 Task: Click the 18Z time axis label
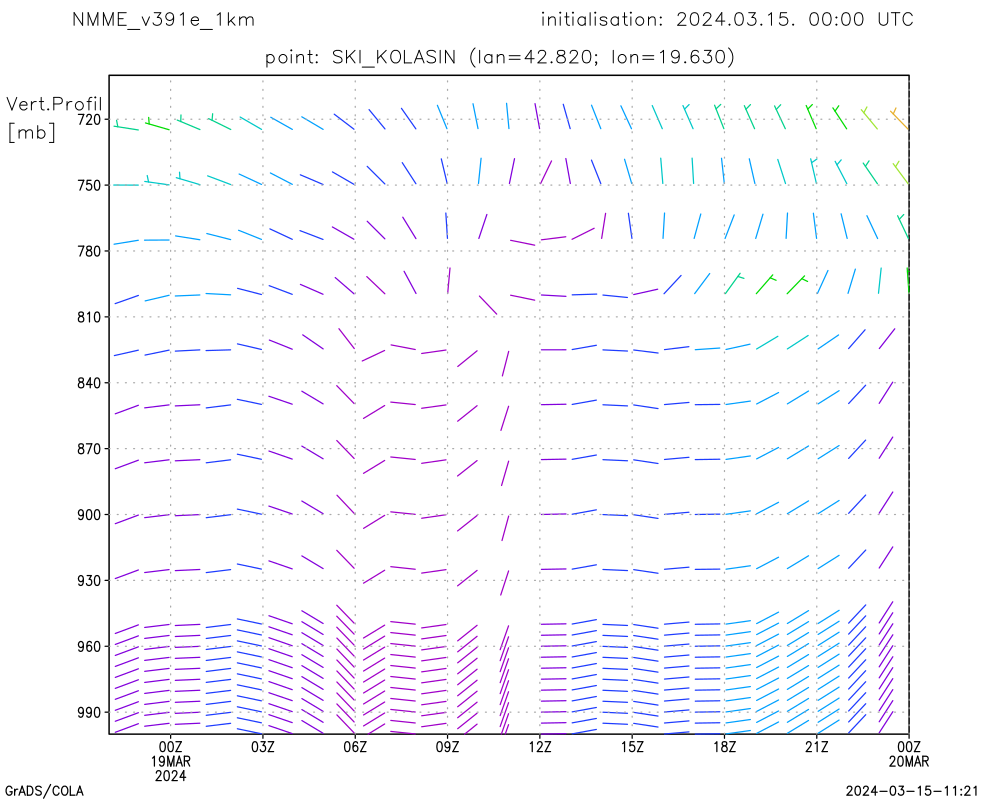coord(724,747)
